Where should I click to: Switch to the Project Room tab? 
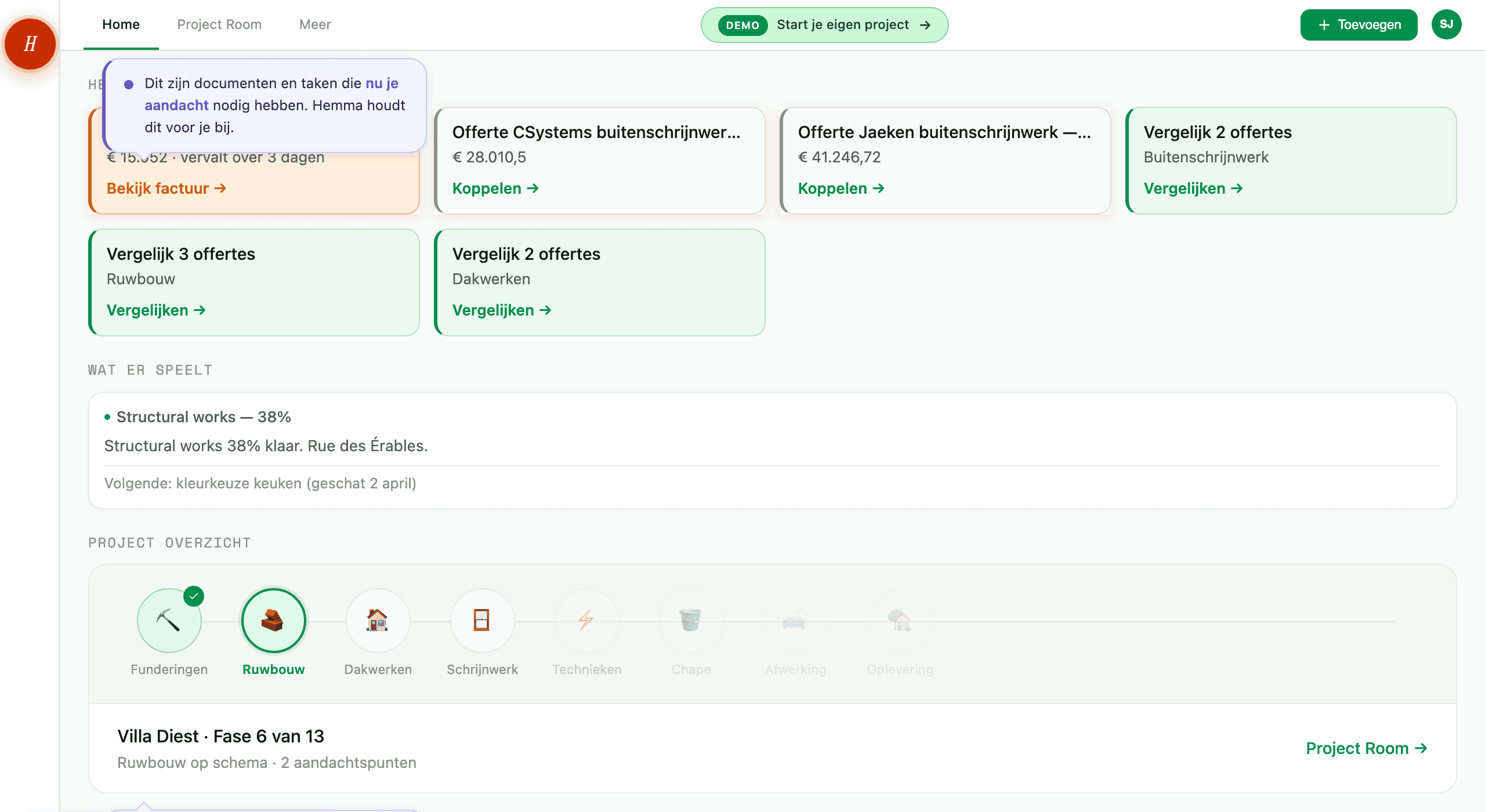pos(219,25)
